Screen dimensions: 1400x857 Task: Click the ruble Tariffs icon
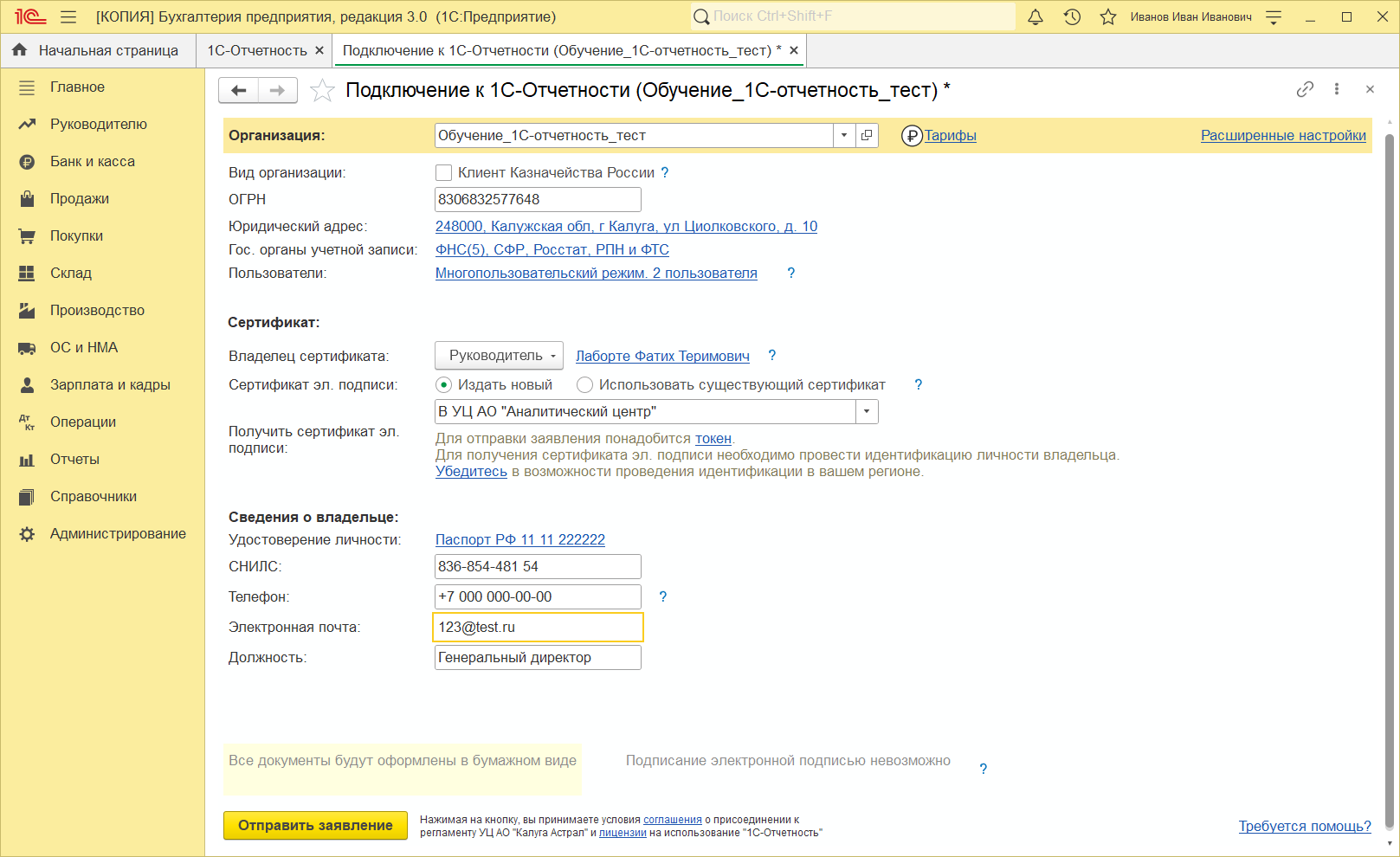click(x=912, y=136)
